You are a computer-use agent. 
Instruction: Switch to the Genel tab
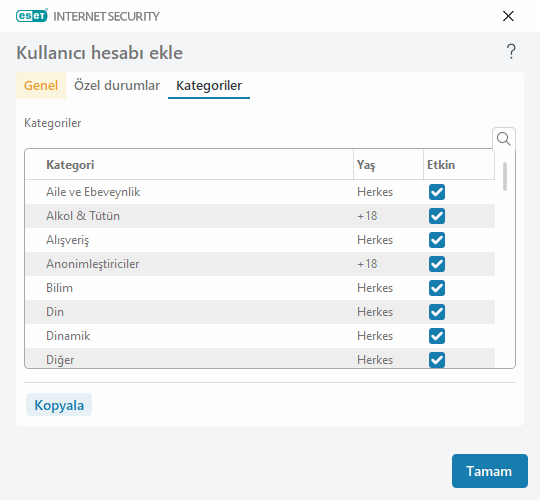coord(41,85)
